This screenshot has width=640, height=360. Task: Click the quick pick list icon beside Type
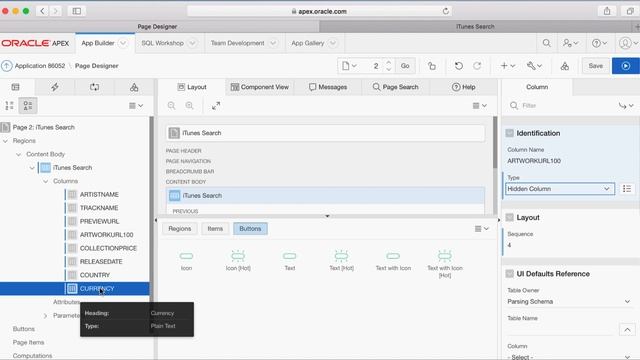[x=627, y=189]
